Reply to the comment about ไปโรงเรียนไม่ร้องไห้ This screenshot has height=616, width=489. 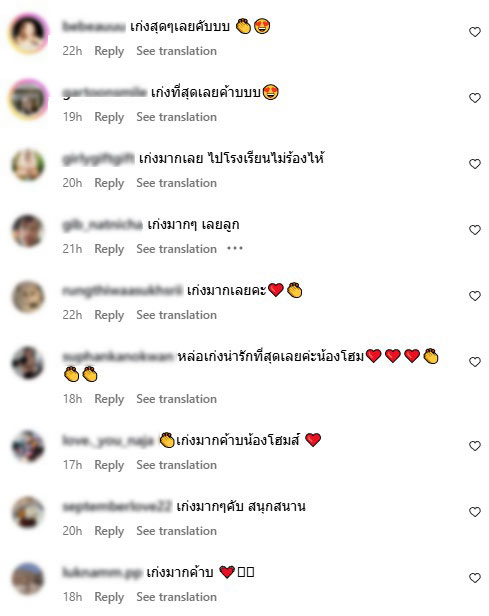click(x=109, y=183)
